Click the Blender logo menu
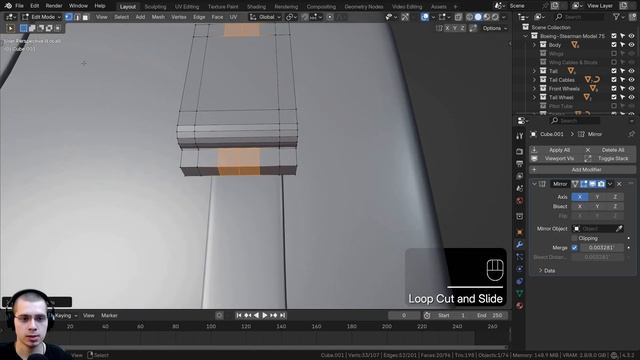 point(8,6)
